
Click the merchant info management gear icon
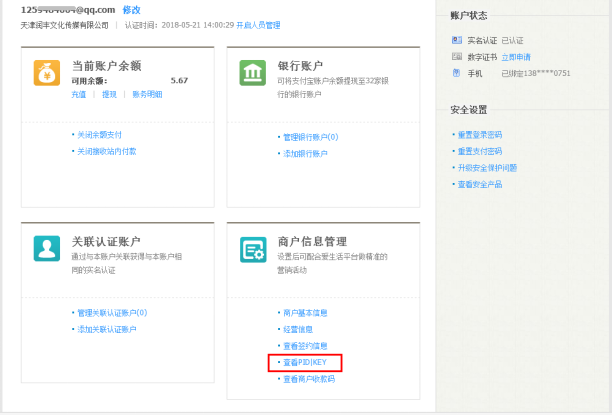(x=252, y=249)
